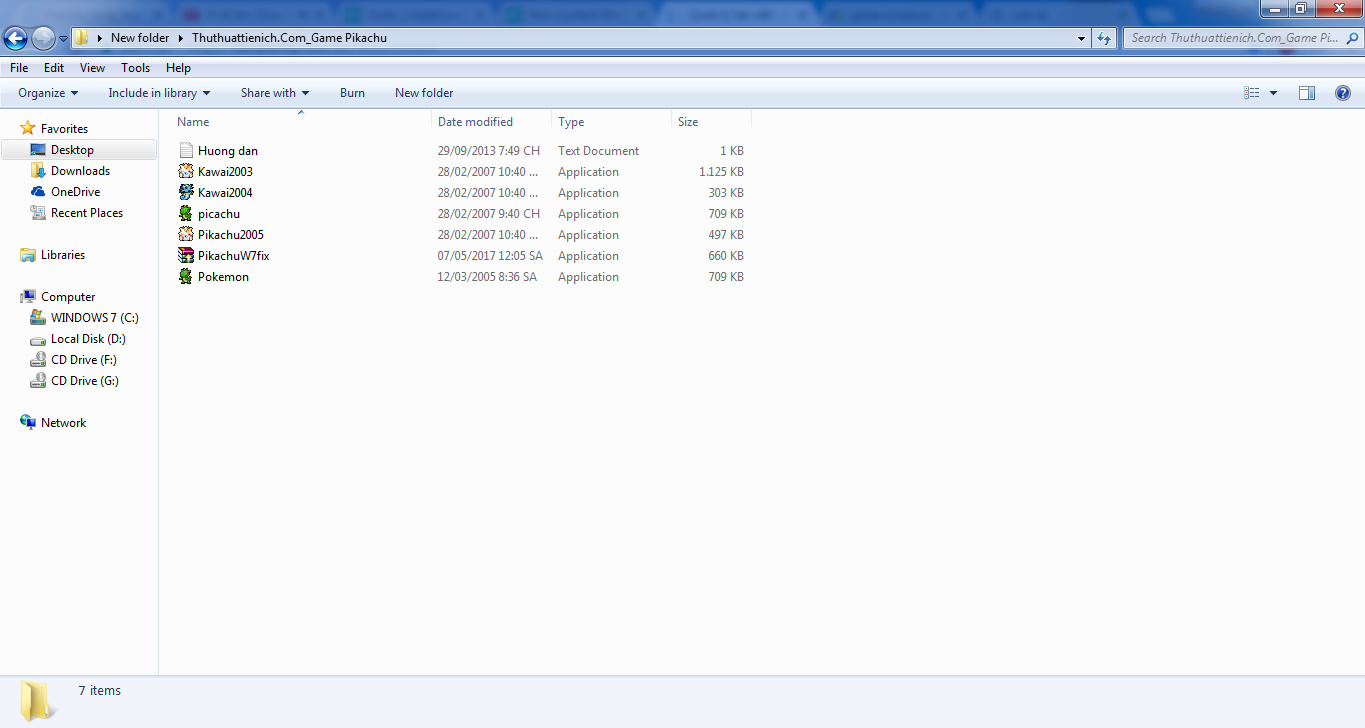This screenshot has height=728, width=1365.
Task: Click the Kawai2003 application icon
Action: pyautogui.click(x=185, y=172)
